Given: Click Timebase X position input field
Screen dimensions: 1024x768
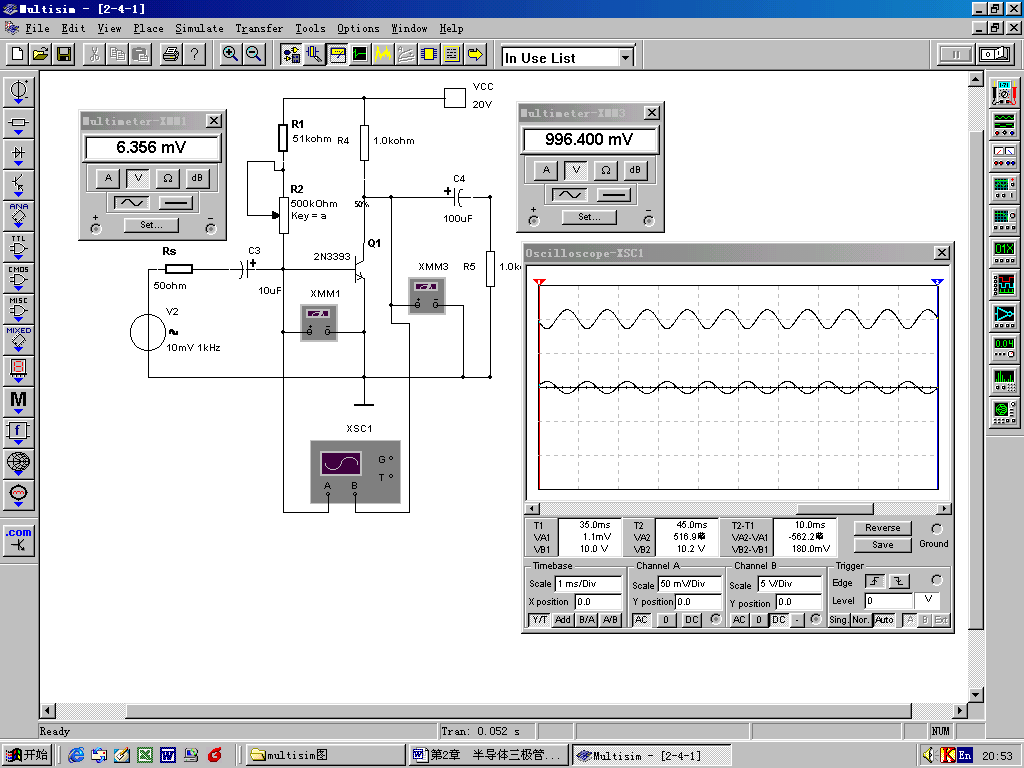Looking at the screenshot, I should 598,601.
